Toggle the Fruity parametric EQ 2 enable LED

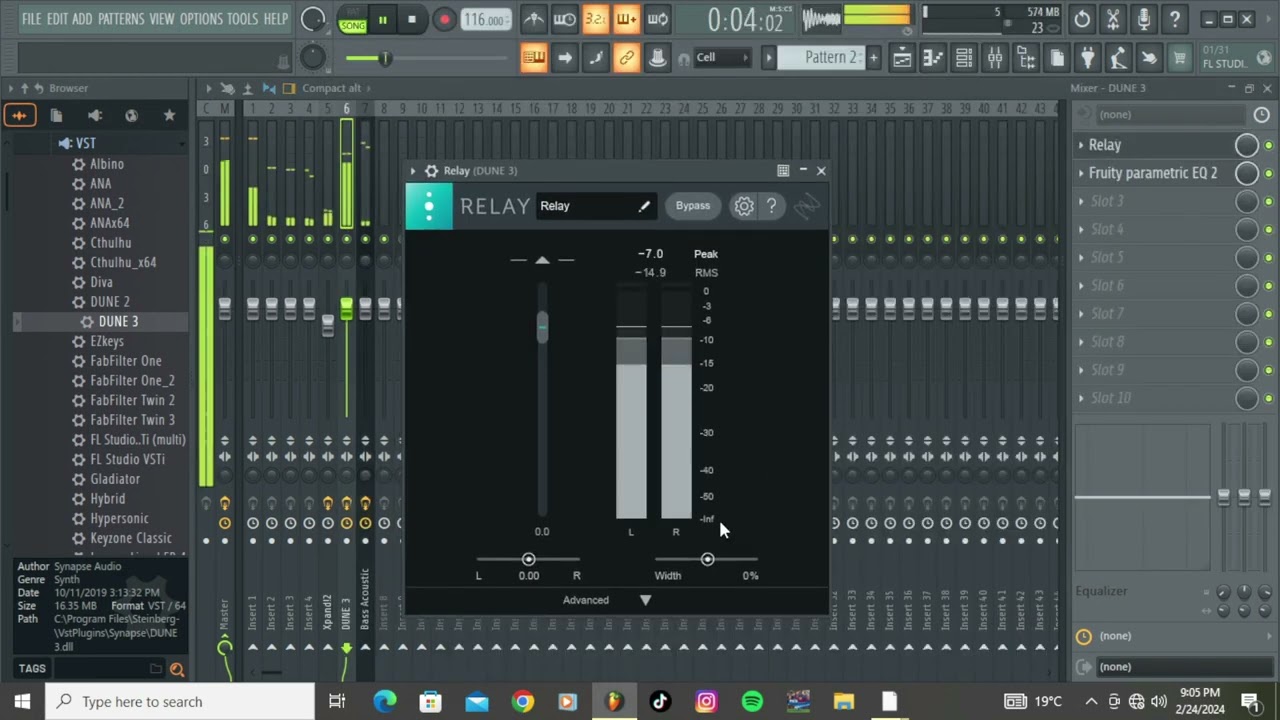[x=1268, y=173]
